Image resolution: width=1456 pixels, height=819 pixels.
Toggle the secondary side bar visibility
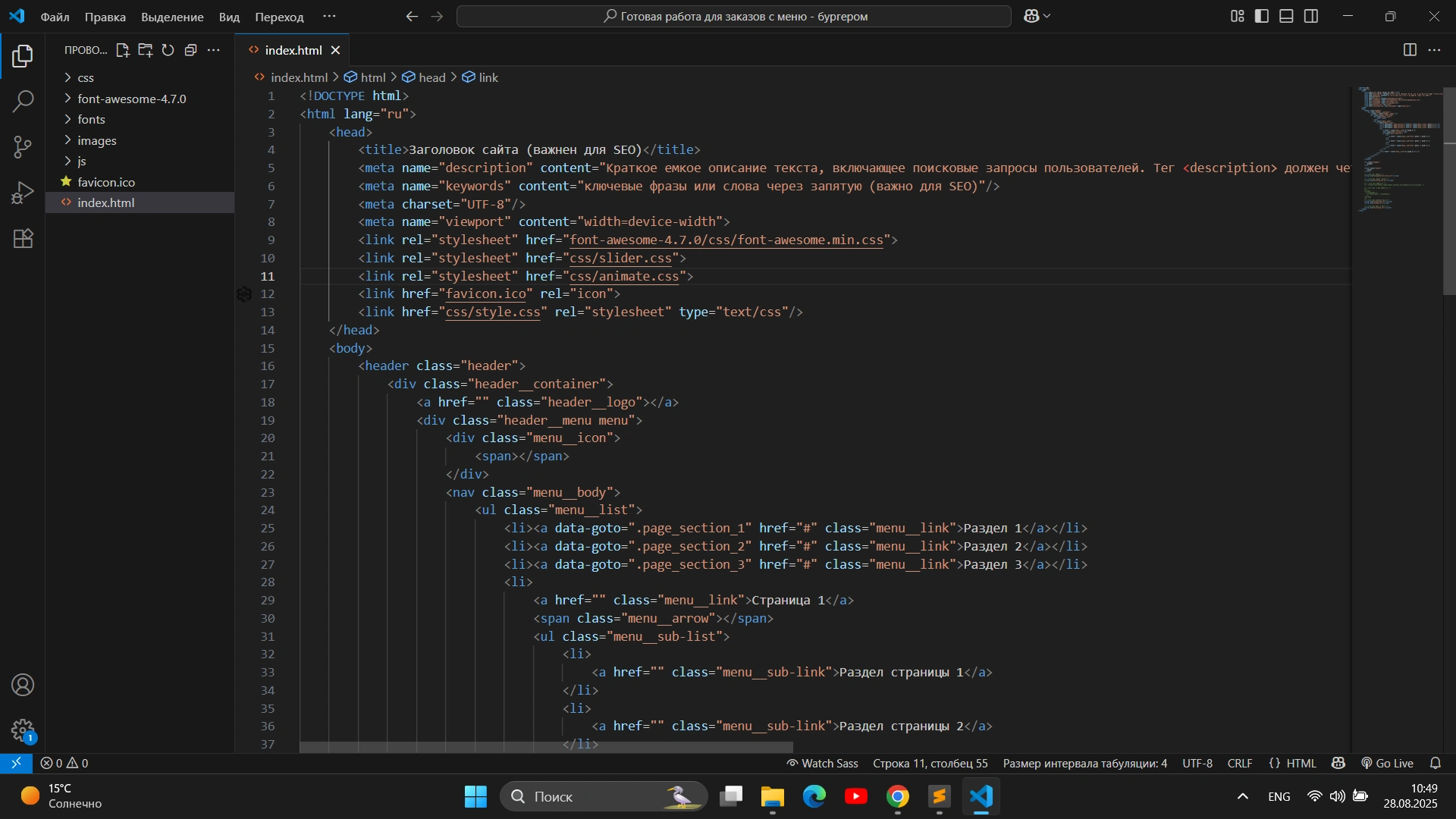[x=1311, y=16]
